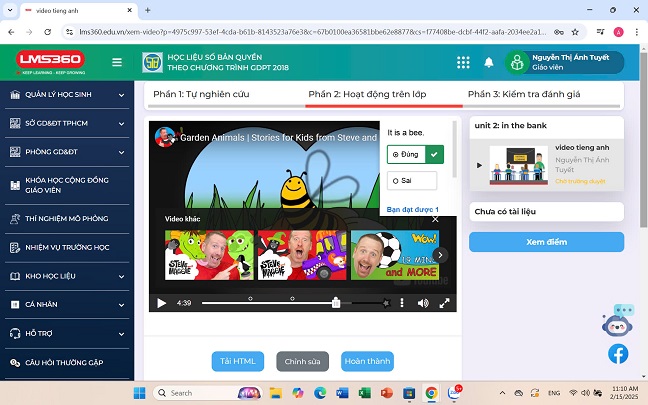Open a new Chrome tab
Image resolution: width=648 pixels, height=405 pixels.
(x=148, y=10)
